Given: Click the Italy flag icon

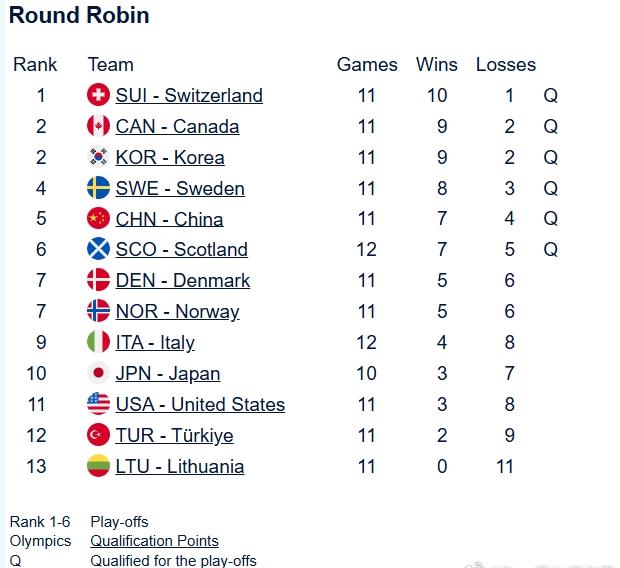Looking at the screenshot, I should [98, 341].
